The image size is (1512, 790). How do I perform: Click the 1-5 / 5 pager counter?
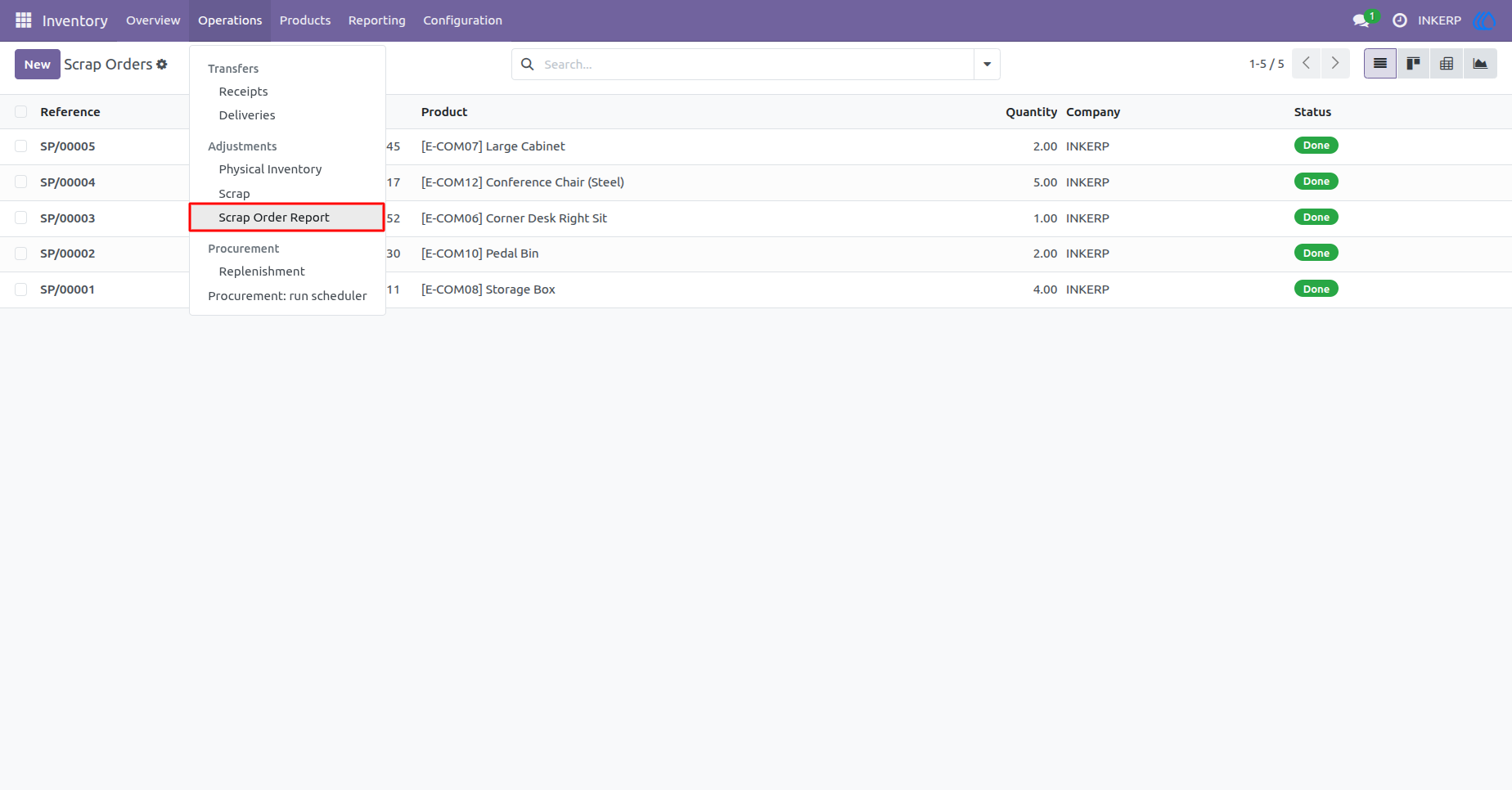tap(1267, 64)
